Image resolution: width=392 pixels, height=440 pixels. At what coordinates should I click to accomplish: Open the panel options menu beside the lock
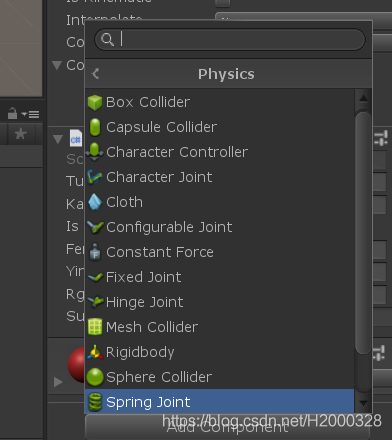pyautogui.click(x=30, y=114)
